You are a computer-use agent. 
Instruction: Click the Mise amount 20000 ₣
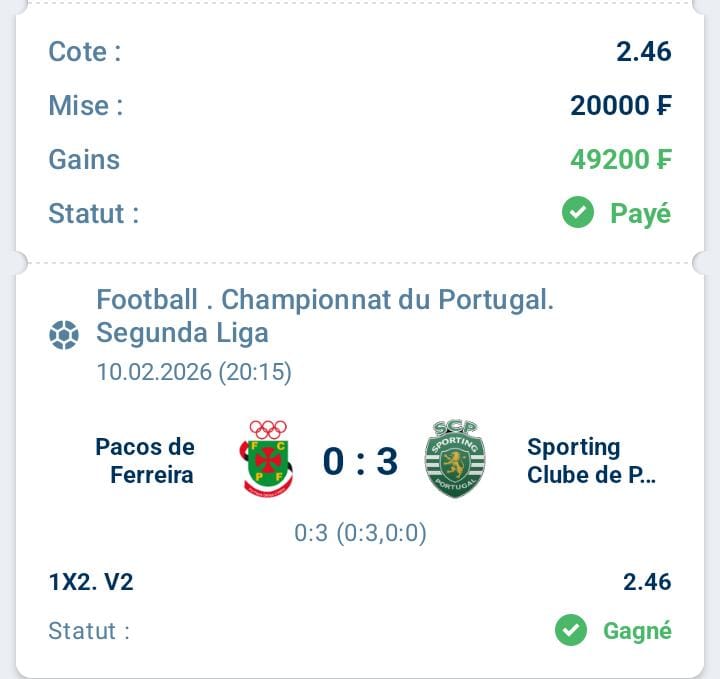click(620, 105)
